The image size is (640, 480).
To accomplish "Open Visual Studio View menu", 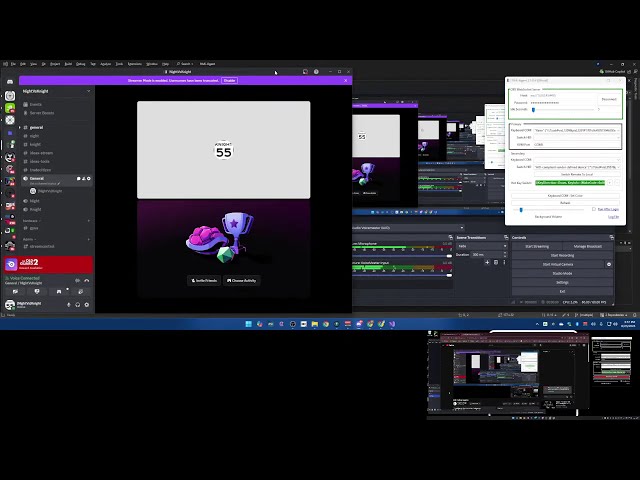I will click(x=33, y=64).
